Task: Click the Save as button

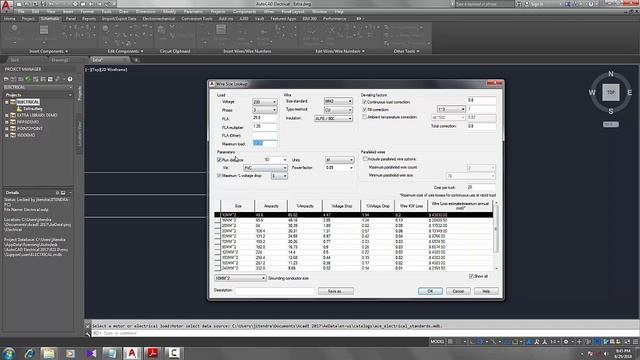Action: (x=335, y=291)
